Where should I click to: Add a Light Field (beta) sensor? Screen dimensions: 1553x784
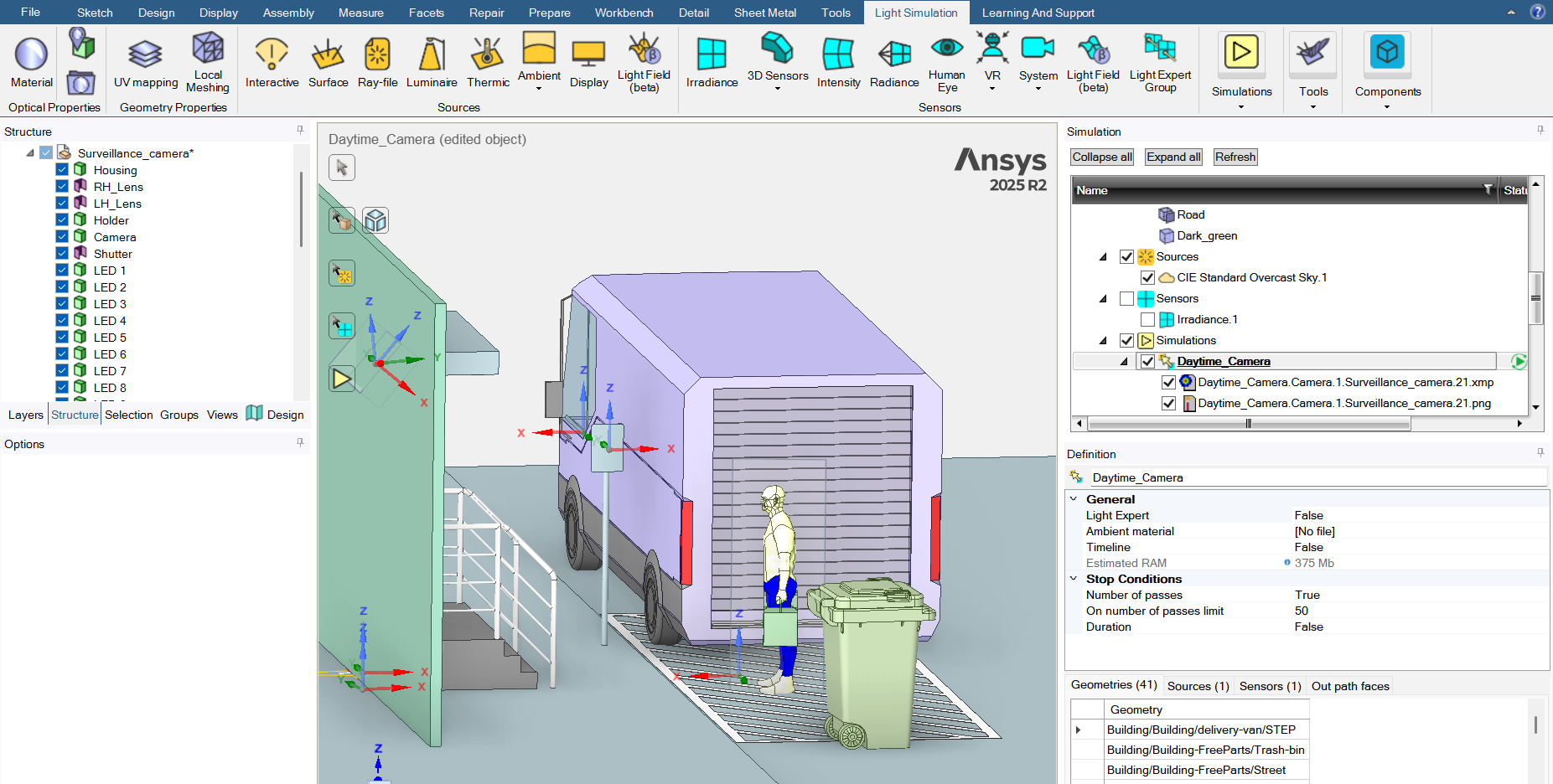point(1093,62)
